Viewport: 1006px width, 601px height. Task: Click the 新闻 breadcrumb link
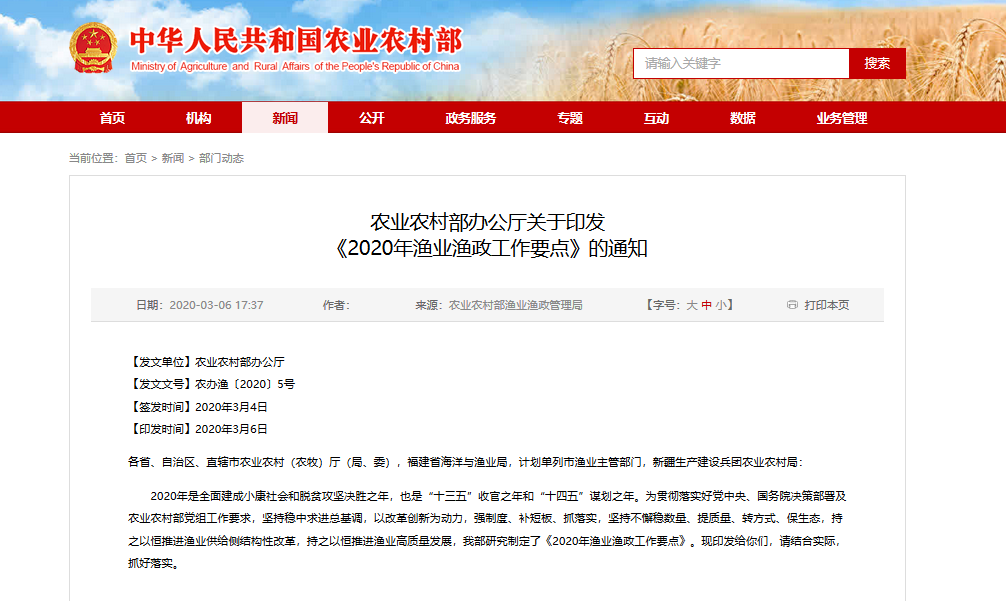[x=173, y=158]
